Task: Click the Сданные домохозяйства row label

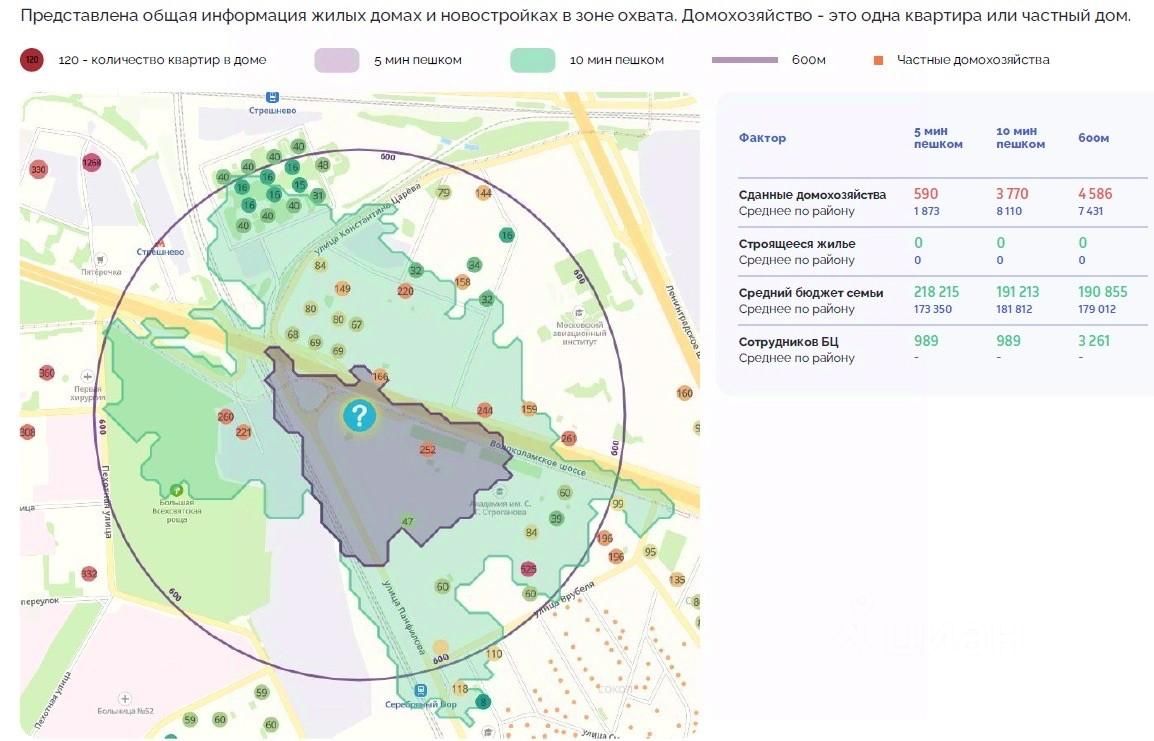Action: point(813,195)
